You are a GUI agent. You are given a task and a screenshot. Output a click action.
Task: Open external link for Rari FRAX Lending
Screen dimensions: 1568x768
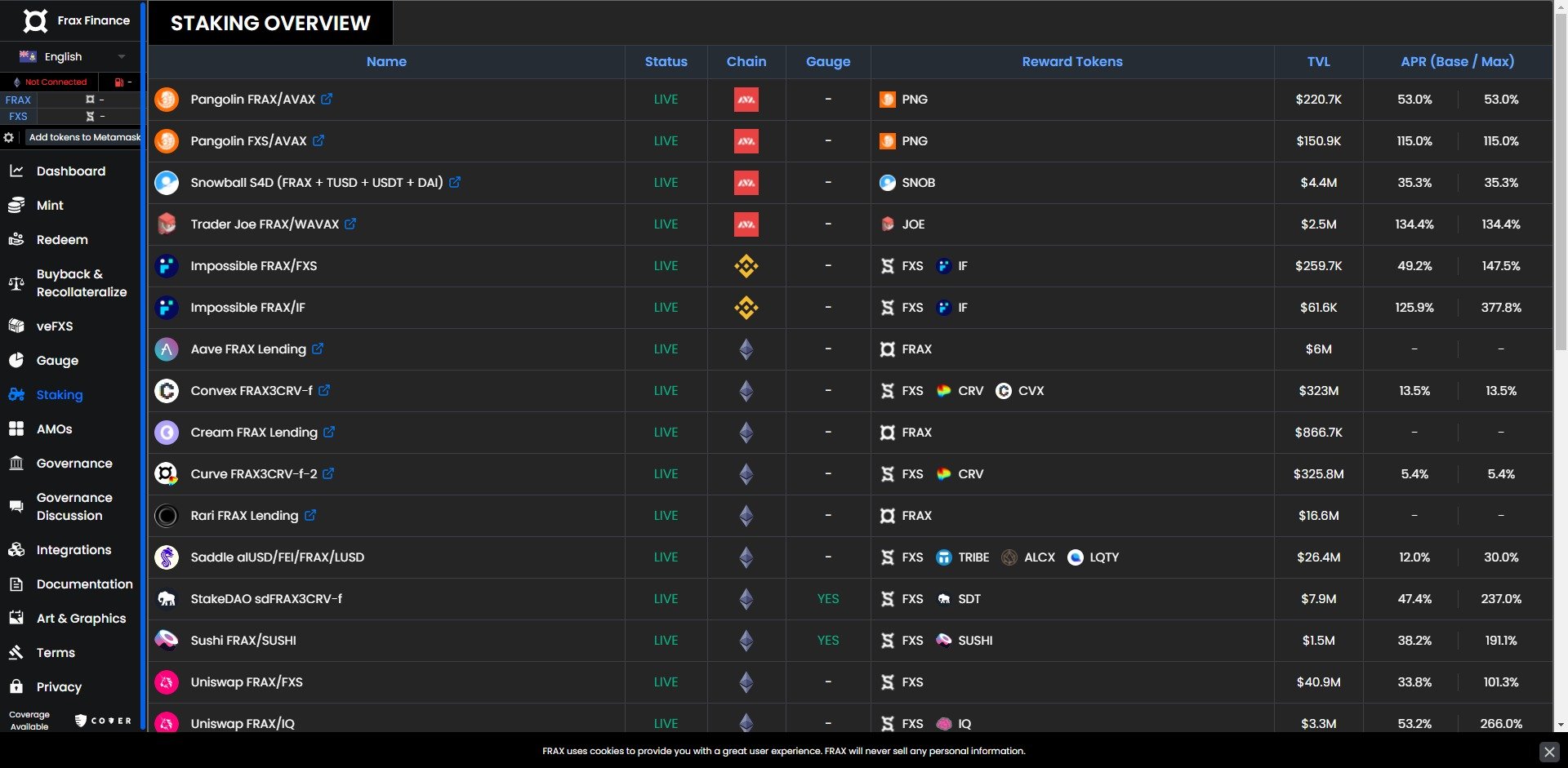(x=310, y=515)
